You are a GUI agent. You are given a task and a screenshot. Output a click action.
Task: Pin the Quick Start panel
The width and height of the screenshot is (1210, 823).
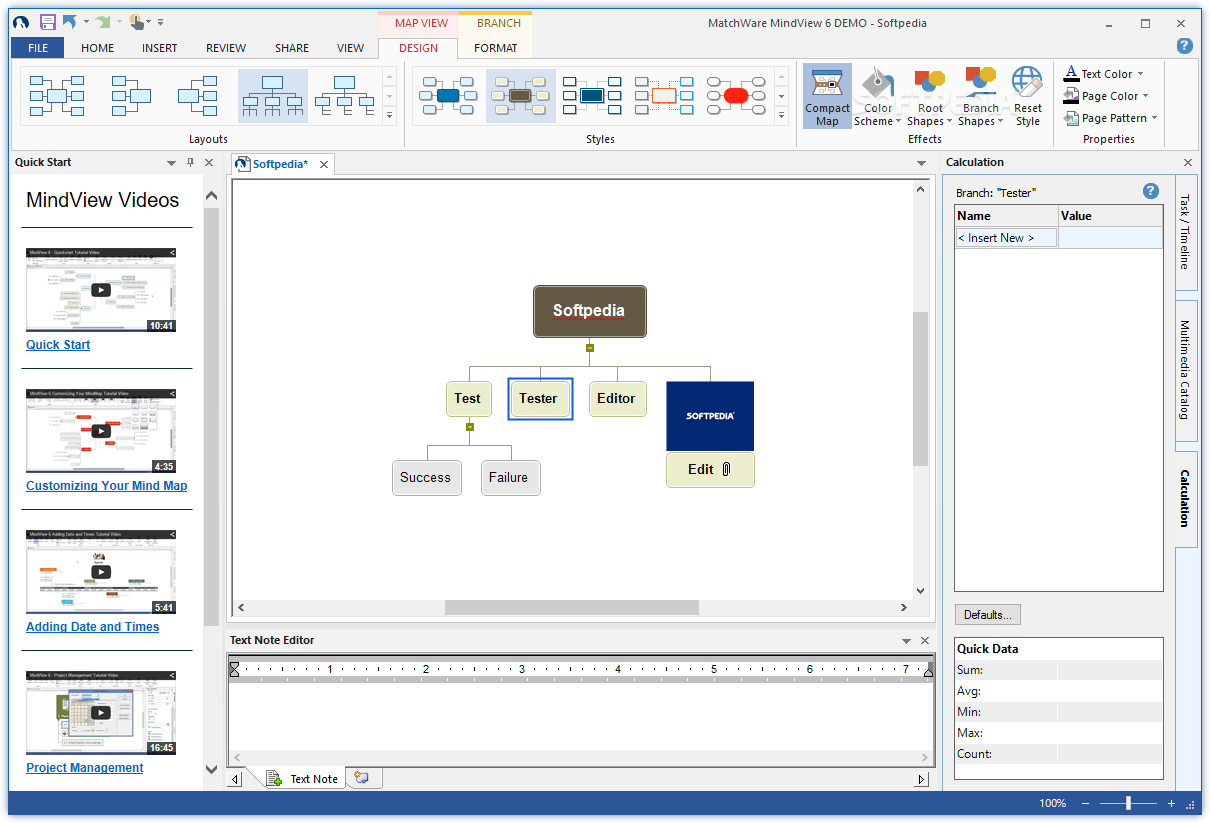click(x=190, y=162)
